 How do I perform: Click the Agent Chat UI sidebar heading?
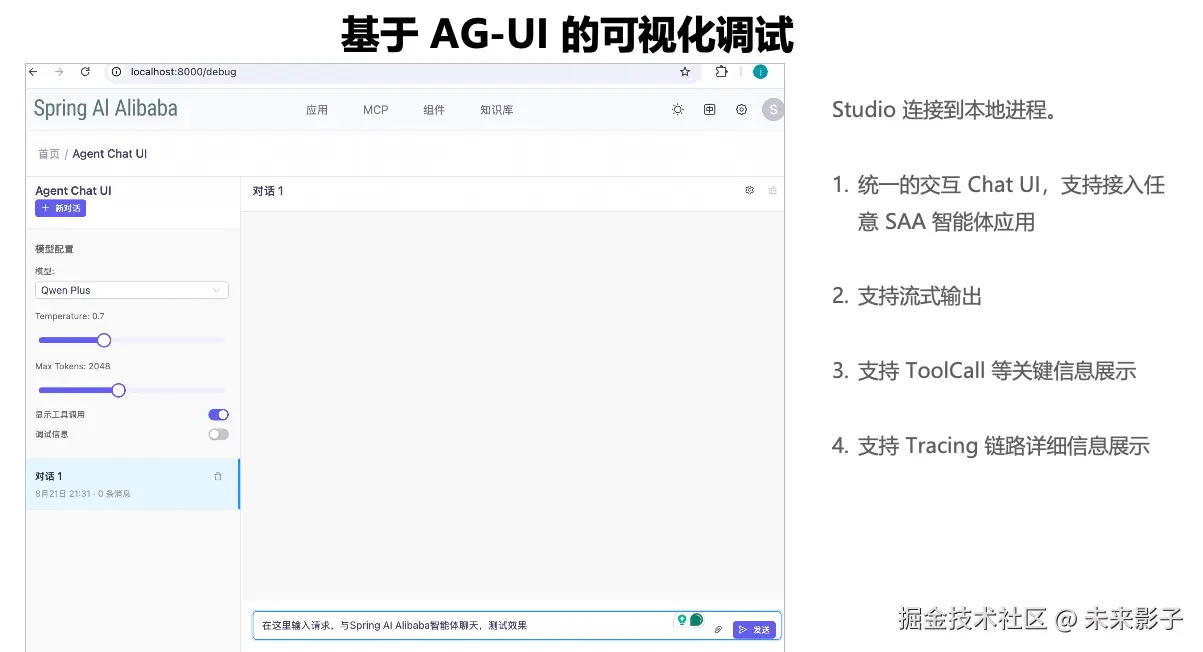click(73, 190)
